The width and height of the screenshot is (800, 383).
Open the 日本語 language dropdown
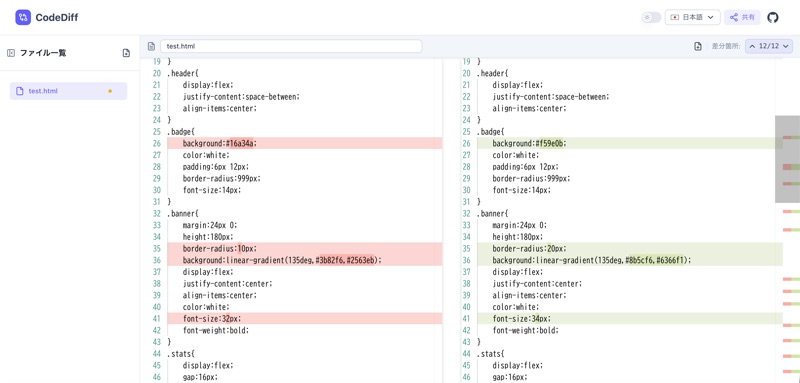(x=692, y=17)
